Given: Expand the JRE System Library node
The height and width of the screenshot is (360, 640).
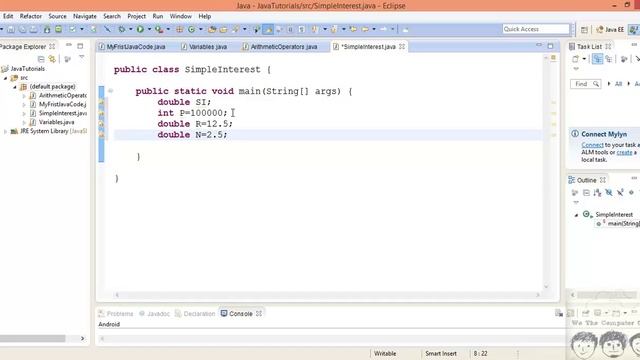Looking at the screenshot, I should click(x=5, y=131).
